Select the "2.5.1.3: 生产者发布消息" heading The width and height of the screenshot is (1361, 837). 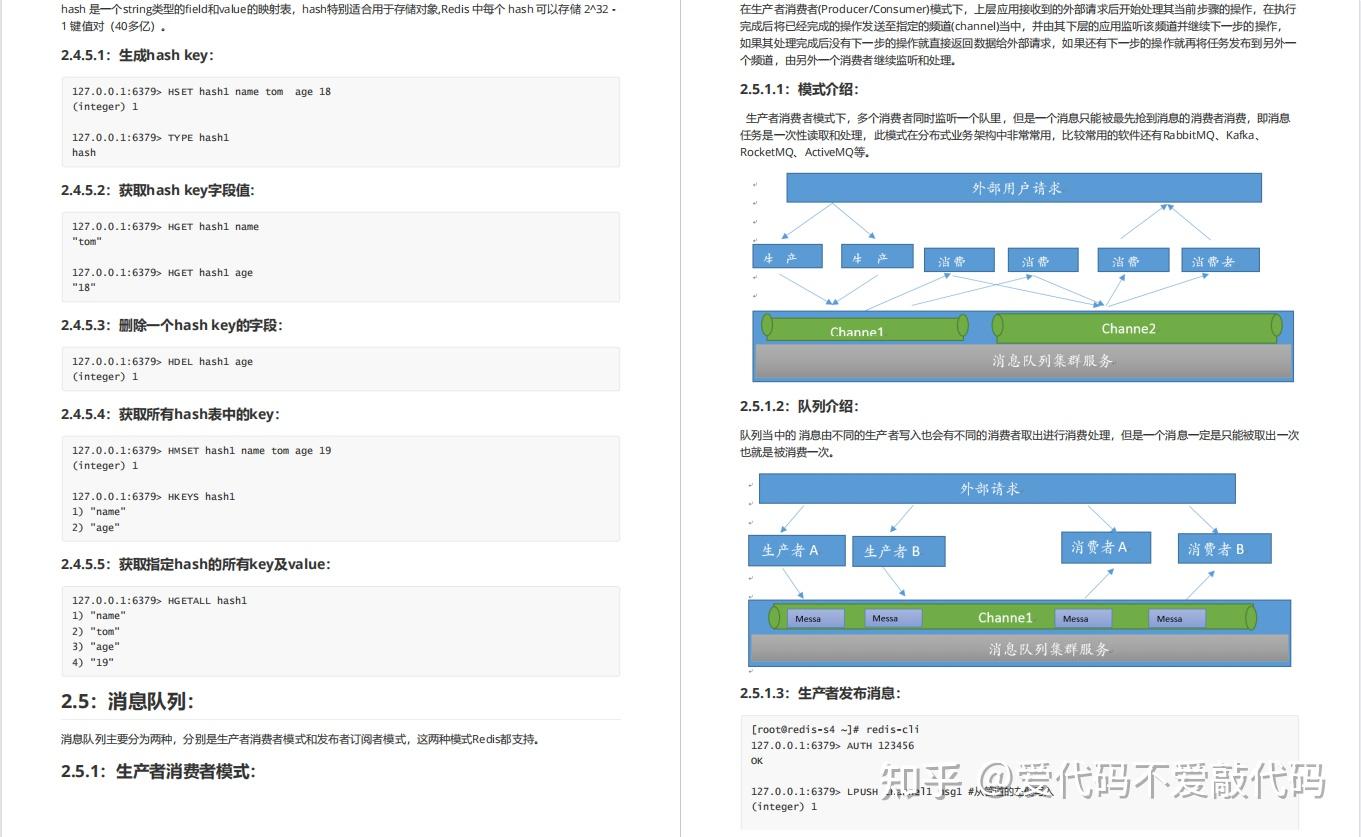coord(820,692)
